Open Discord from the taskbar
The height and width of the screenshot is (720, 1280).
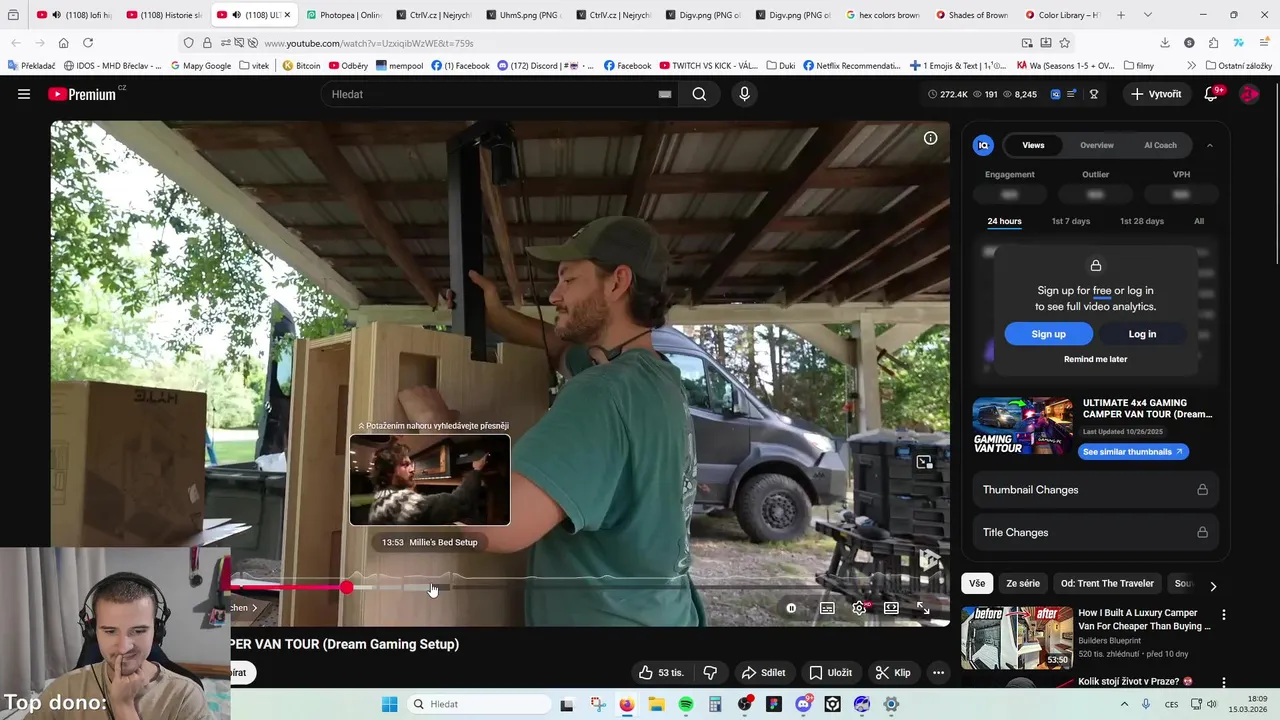click(x=803, y=704)
